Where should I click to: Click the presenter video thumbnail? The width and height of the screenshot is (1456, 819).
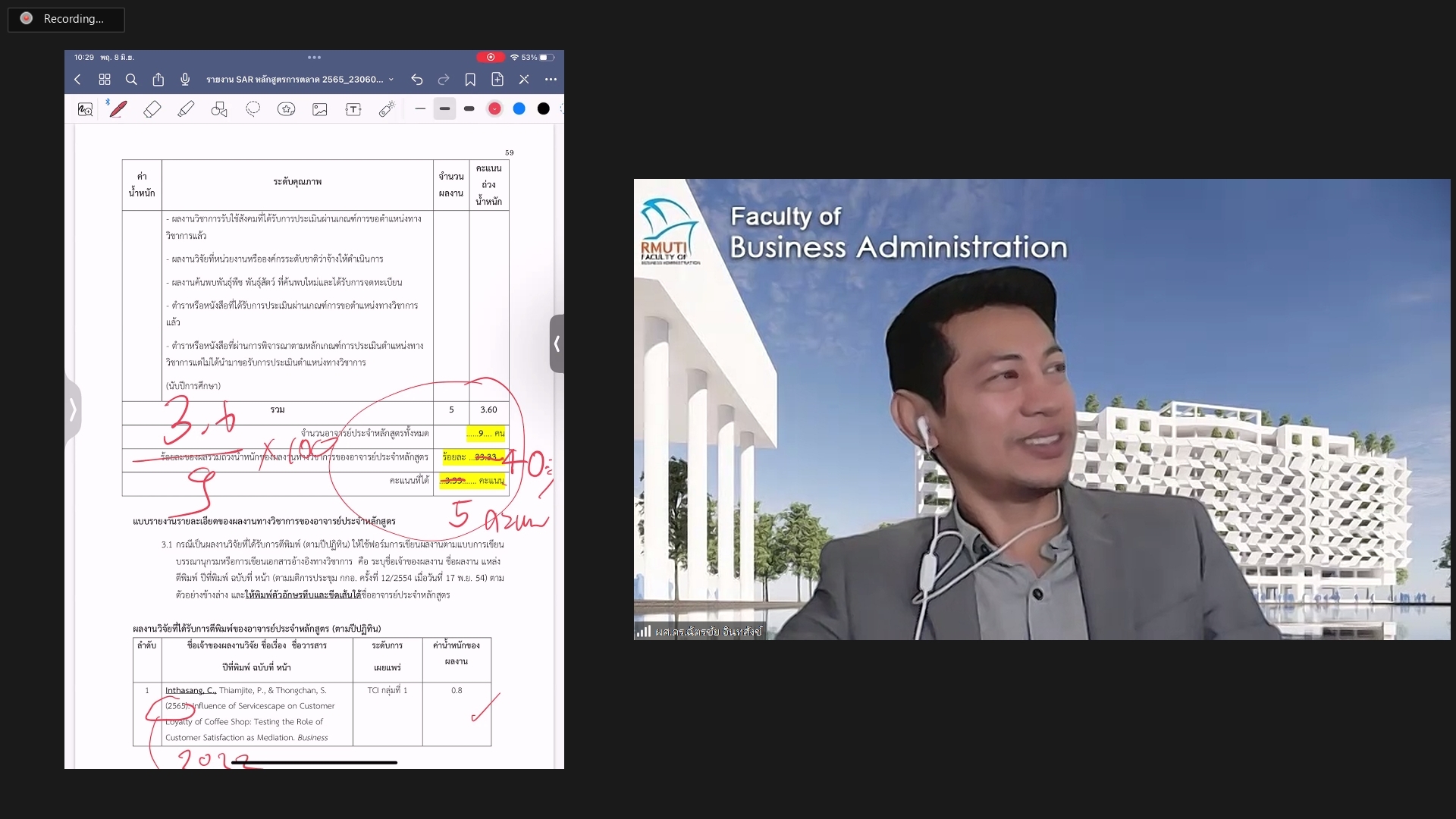pos(1042,409)
